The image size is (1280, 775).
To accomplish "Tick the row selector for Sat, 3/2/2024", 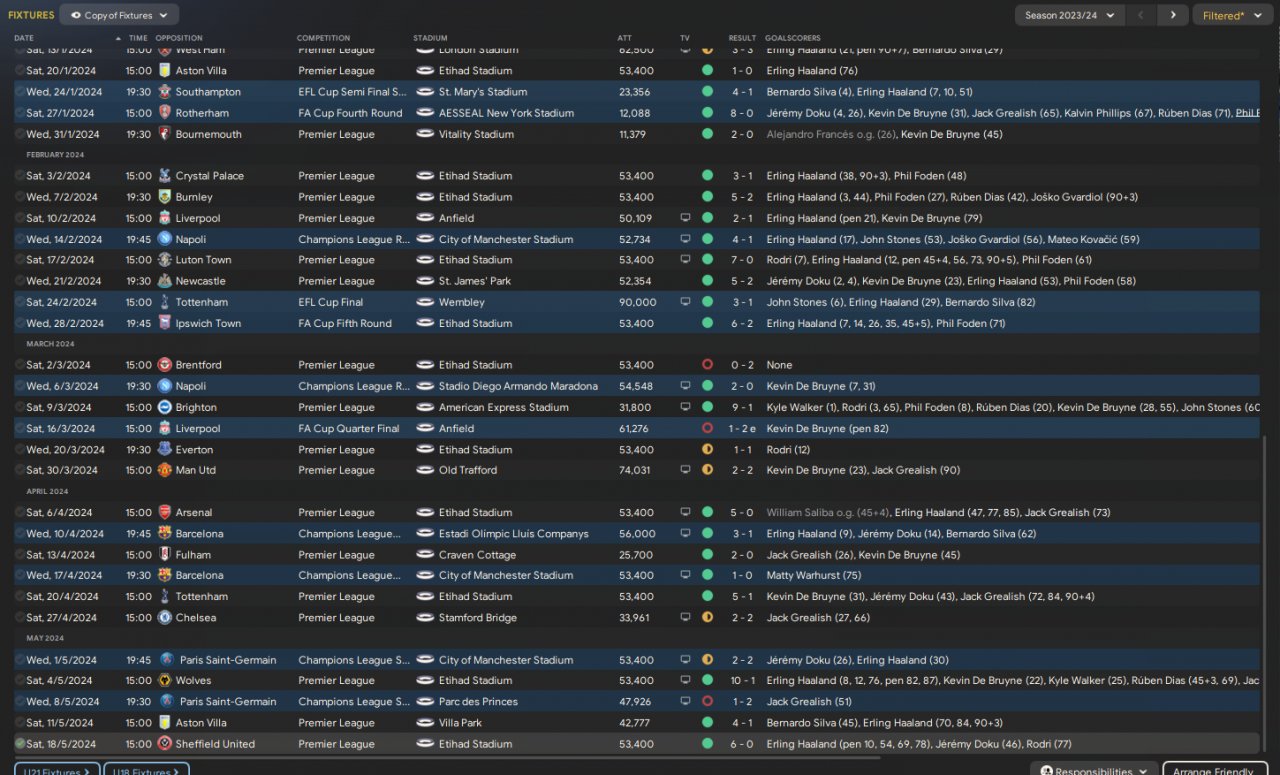I will click(20, 176).
